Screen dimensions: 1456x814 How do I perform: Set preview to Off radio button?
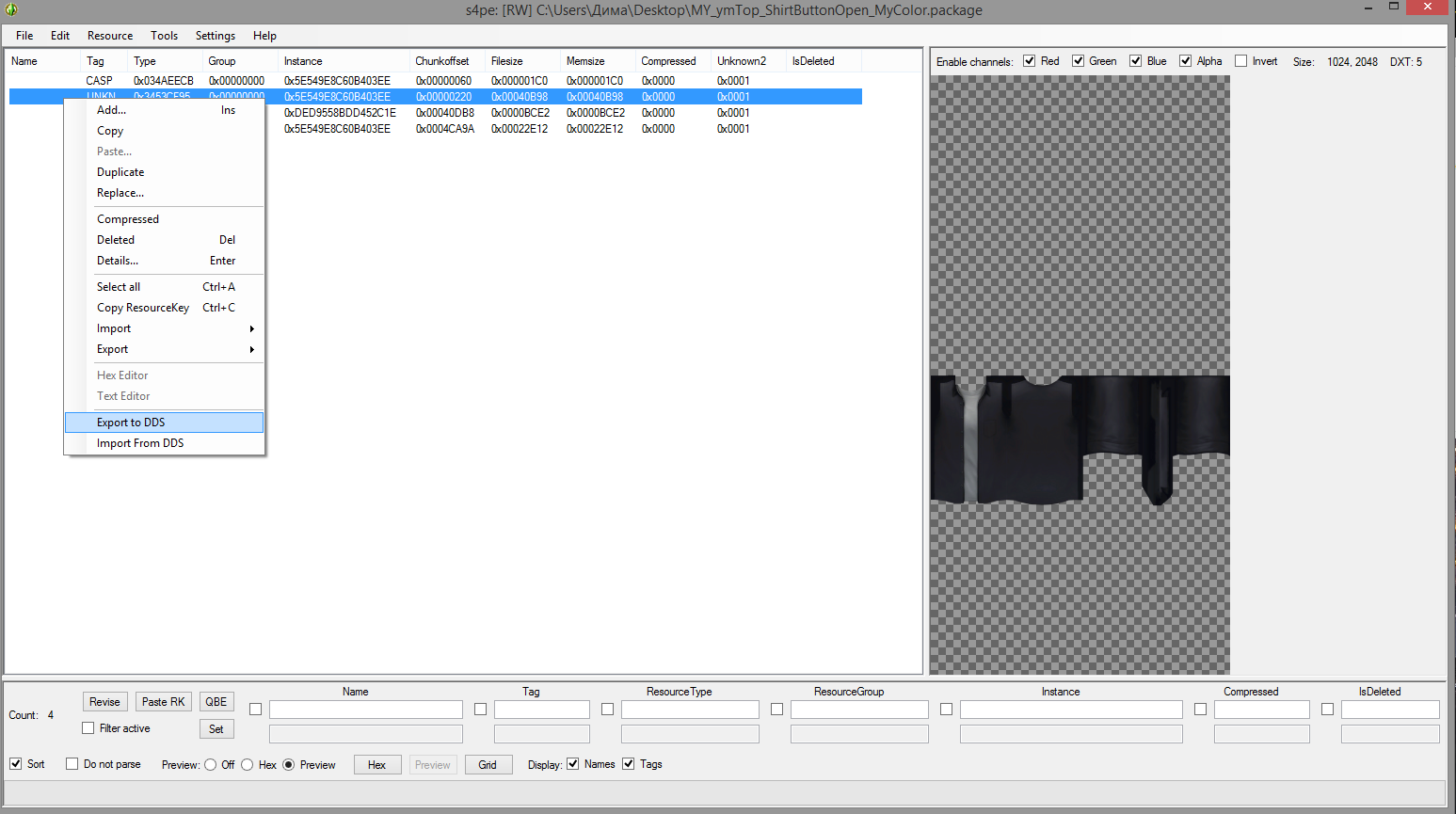coord(211,765)
